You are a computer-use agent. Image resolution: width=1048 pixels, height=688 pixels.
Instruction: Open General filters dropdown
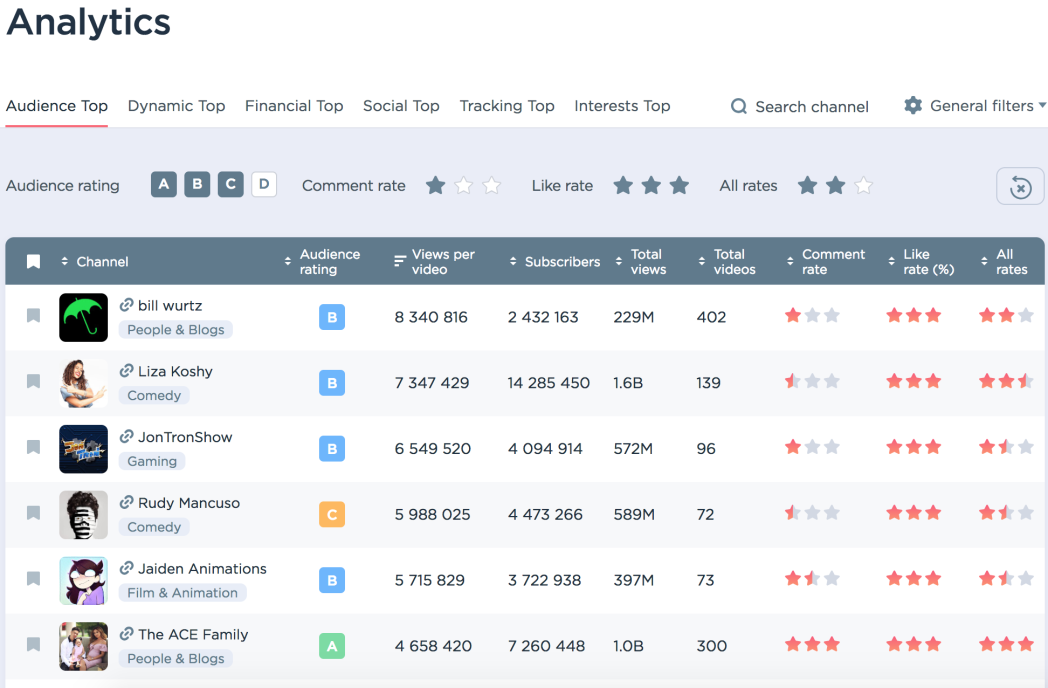tap(975, 106)
